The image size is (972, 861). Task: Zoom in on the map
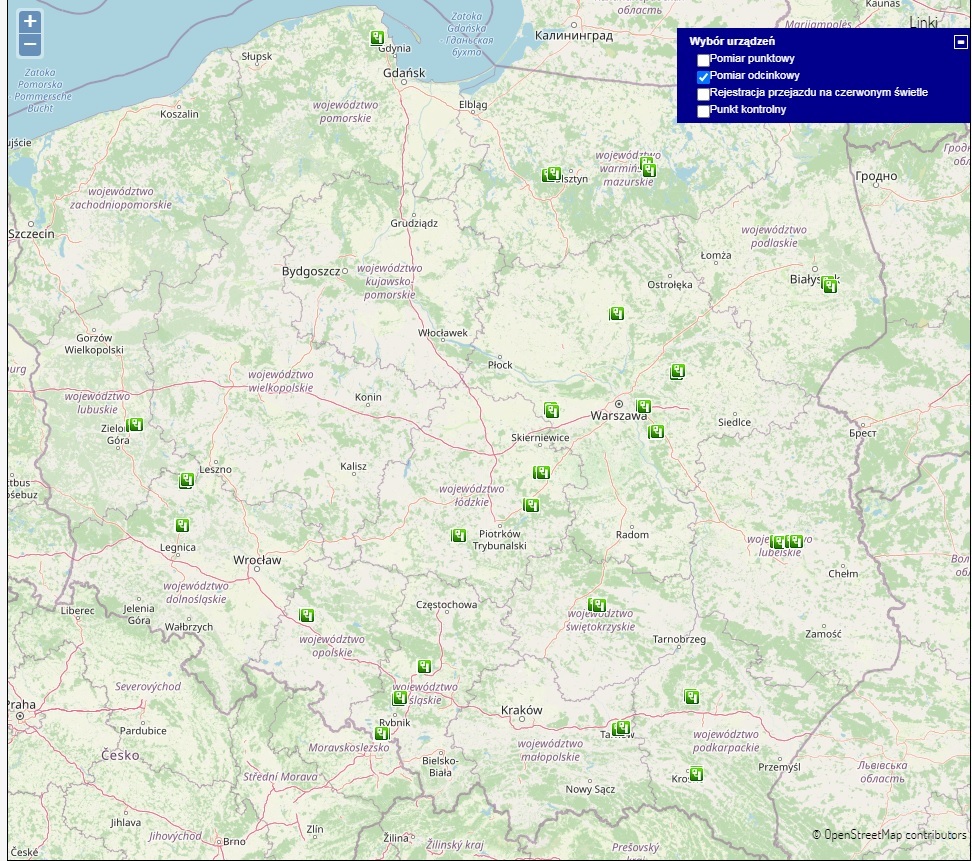click(x=30, y=22)
